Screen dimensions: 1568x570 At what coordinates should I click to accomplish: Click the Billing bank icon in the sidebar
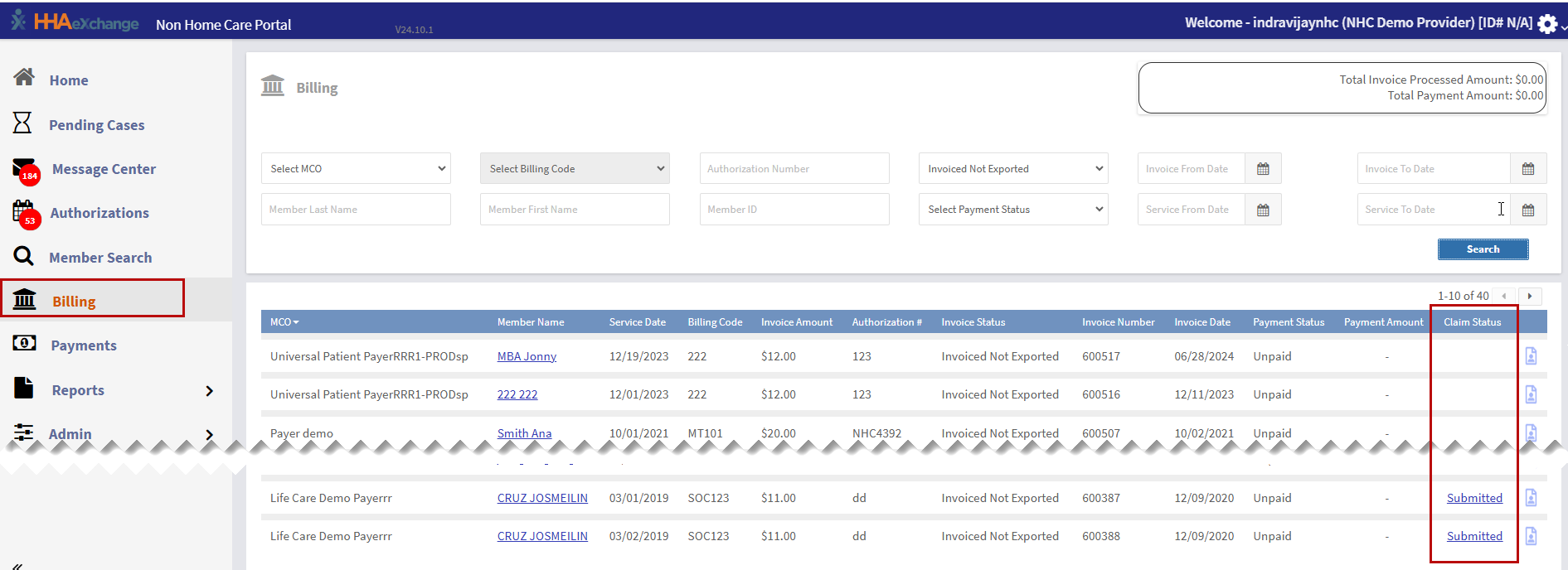coord(25,299)
